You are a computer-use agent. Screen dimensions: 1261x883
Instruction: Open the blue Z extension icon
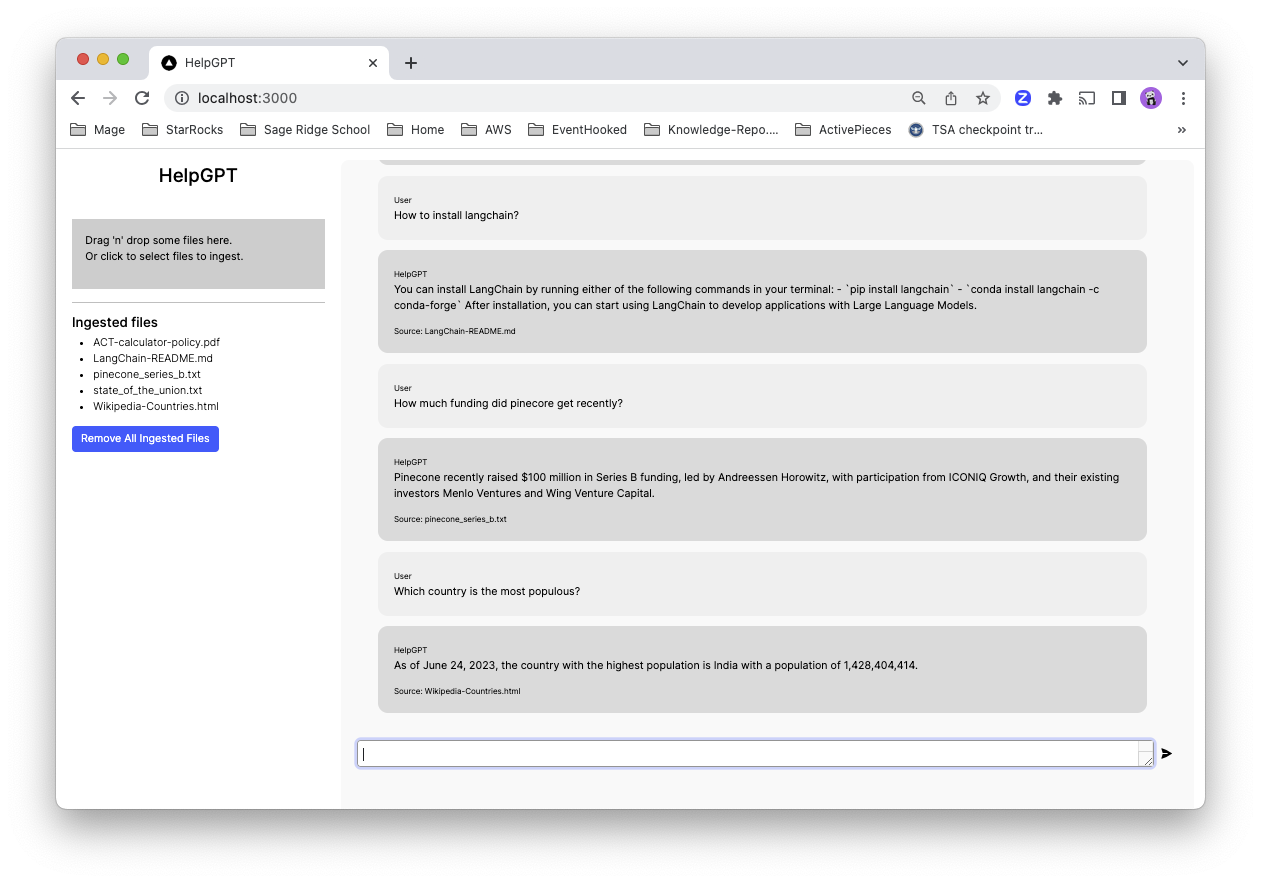click(1023, 98)
